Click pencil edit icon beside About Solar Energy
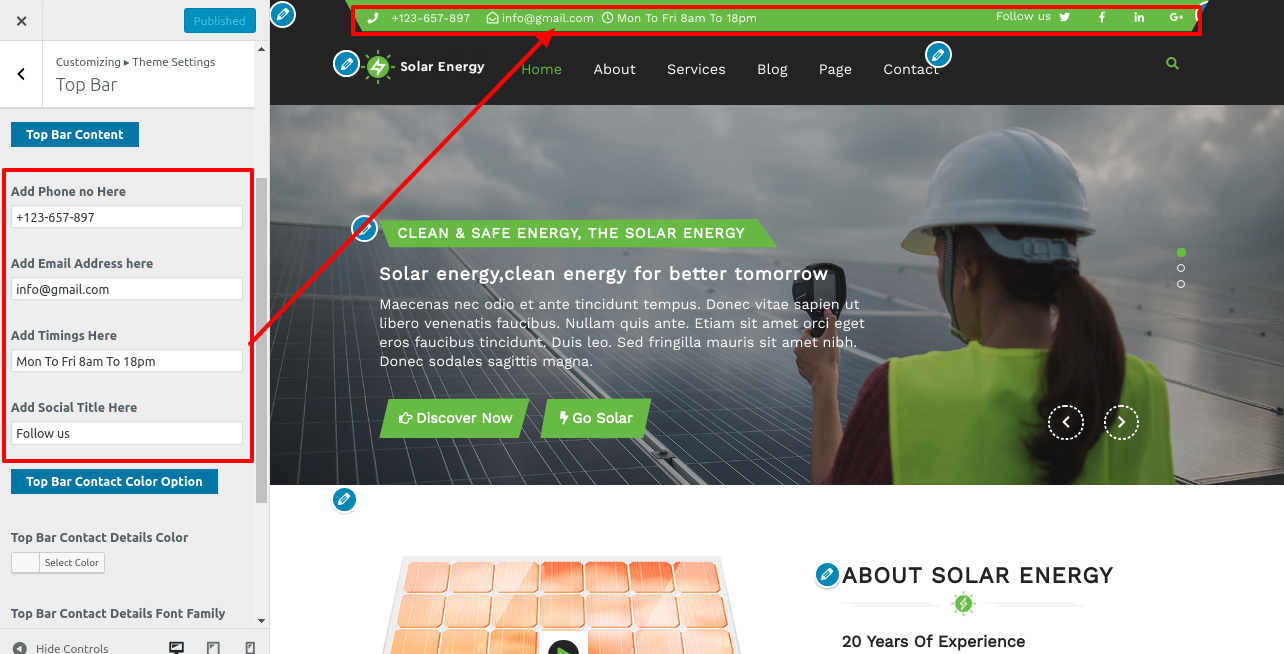Image resolution: width=1284 pixels, height=654 pixels. 827,574
